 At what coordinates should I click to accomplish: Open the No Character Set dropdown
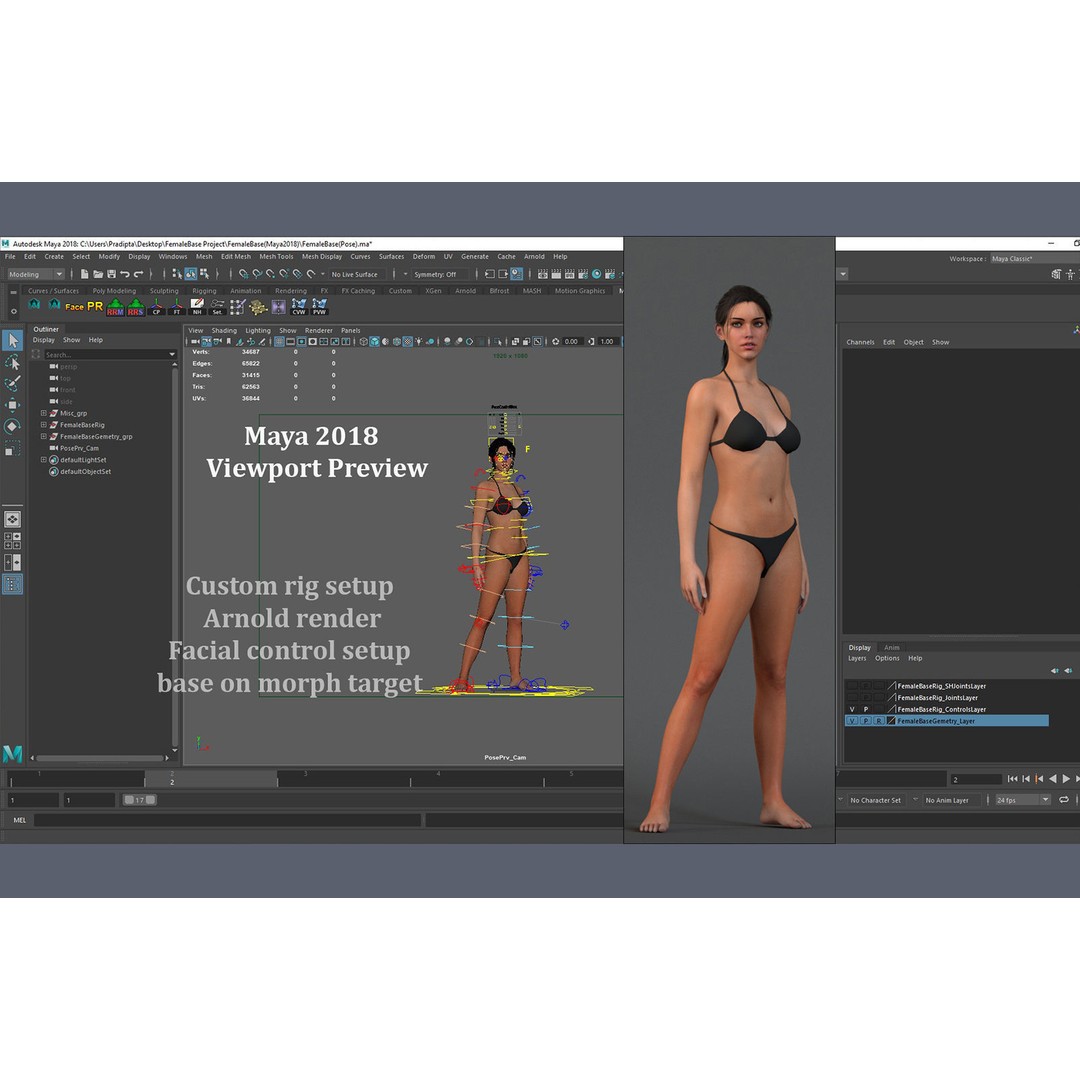tap(875, 800)
